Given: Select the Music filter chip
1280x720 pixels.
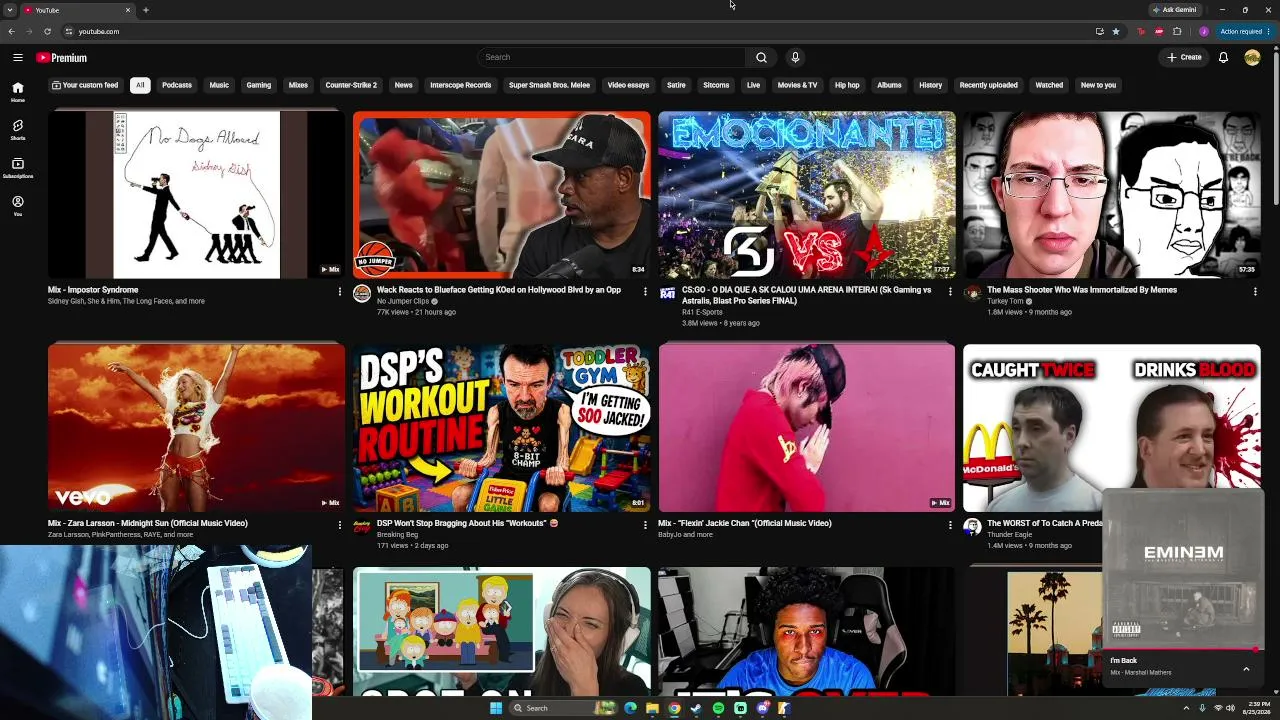Looking at the screenshot, I should [219, 85].
